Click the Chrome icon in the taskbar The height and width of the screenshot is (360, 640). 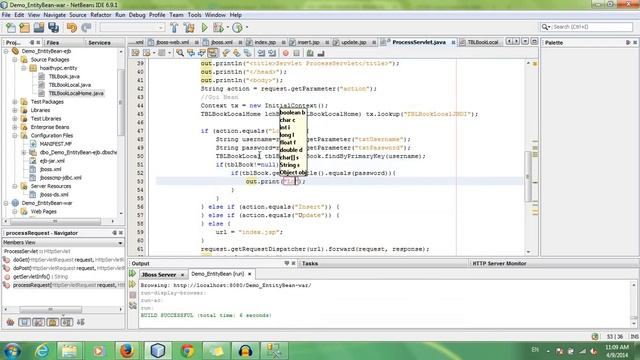pyautogui.click(x=187, y=351)
